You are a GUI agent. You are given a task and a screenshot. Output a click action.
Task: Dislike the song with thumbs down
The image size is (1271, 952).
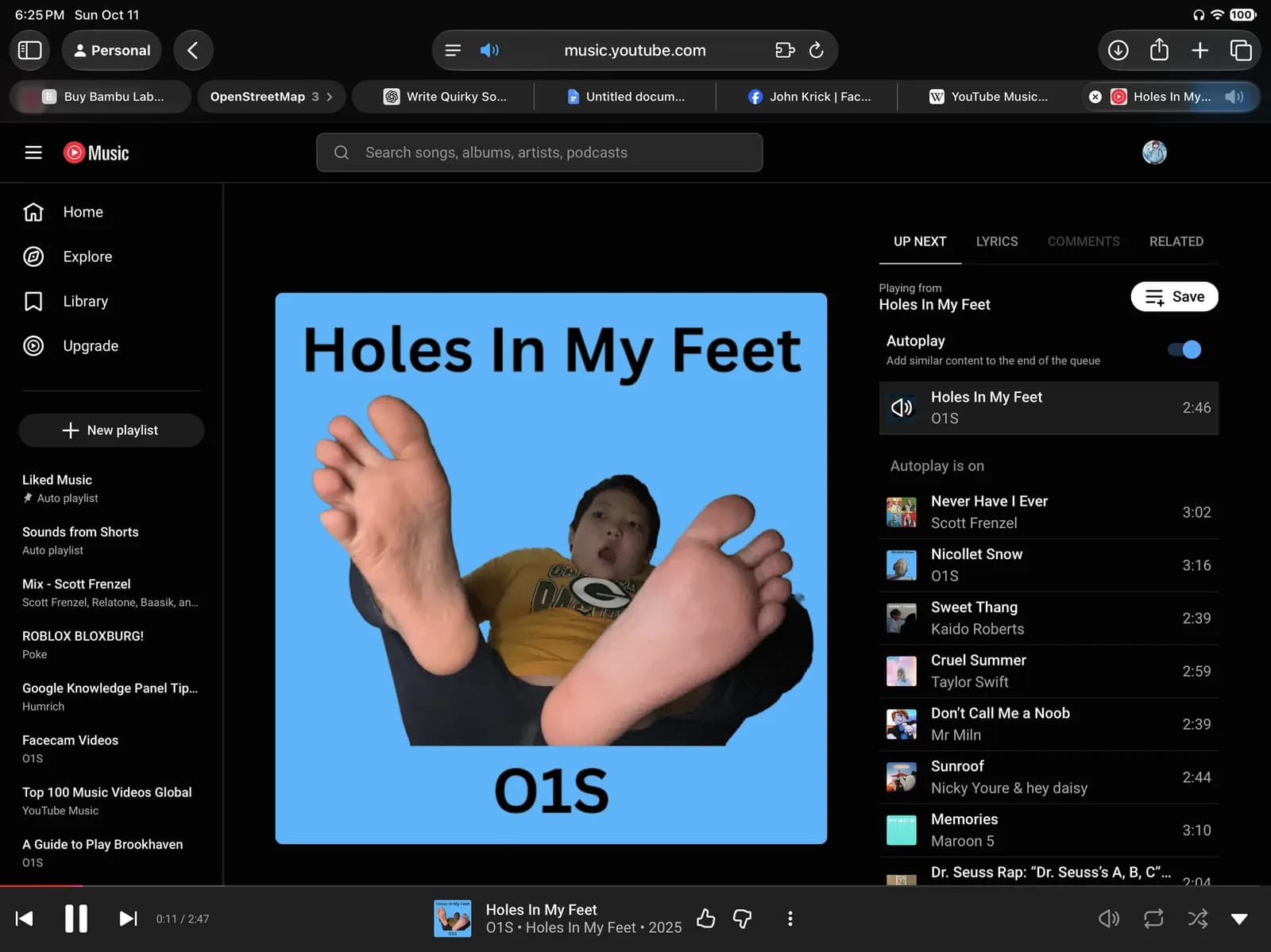coord(742,919)
